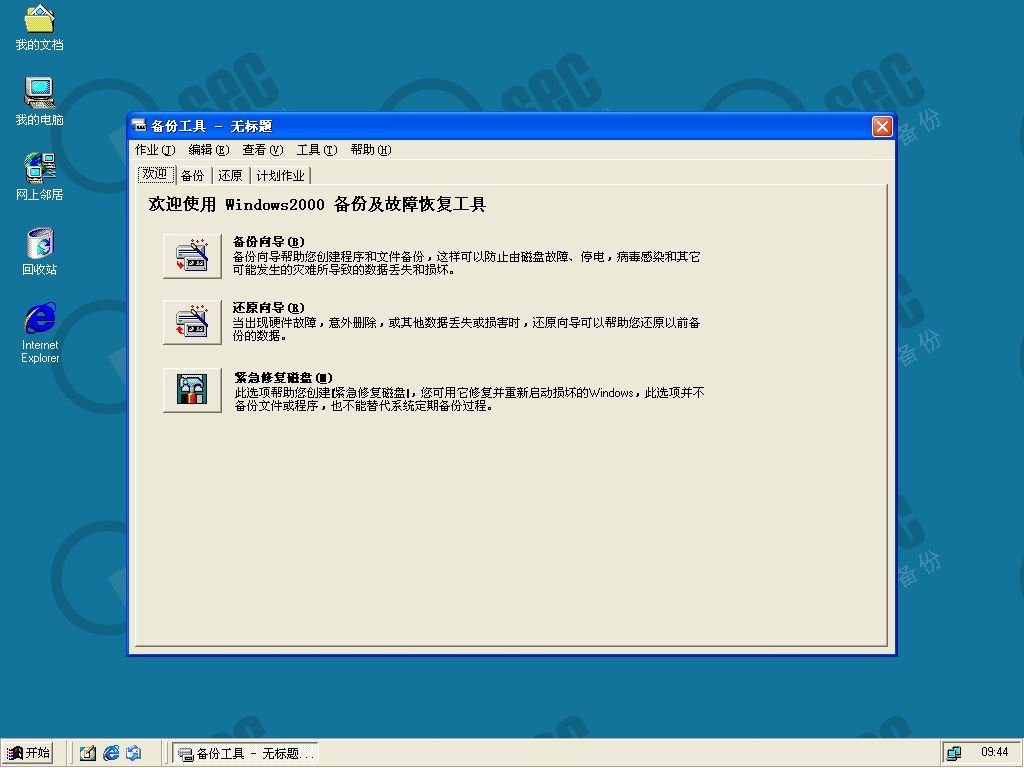Open the 查看(V) menu

(263, 150)
